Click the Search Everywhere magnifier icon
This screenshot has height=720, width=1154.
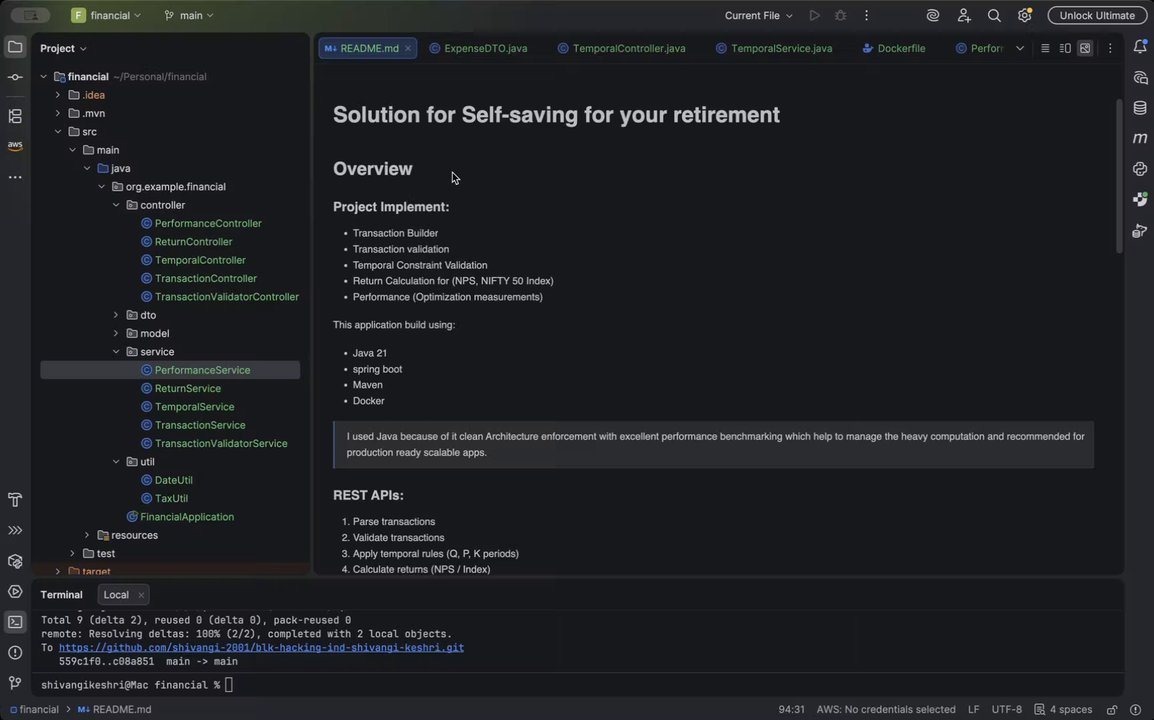[994, 16]
